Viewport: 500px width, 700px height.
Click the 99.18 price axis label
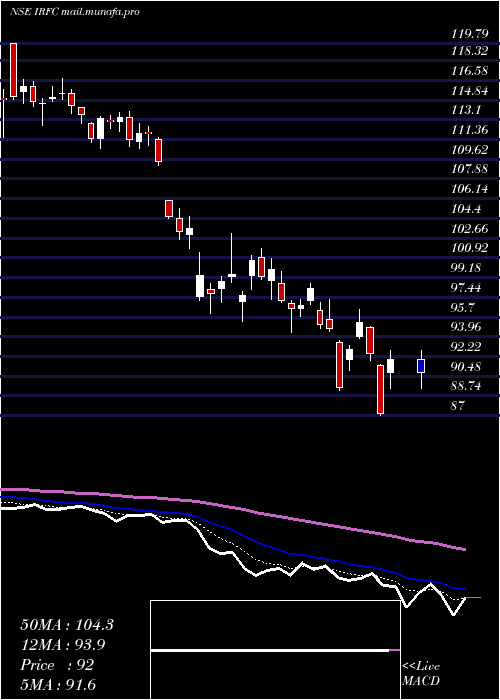(466, 267)
